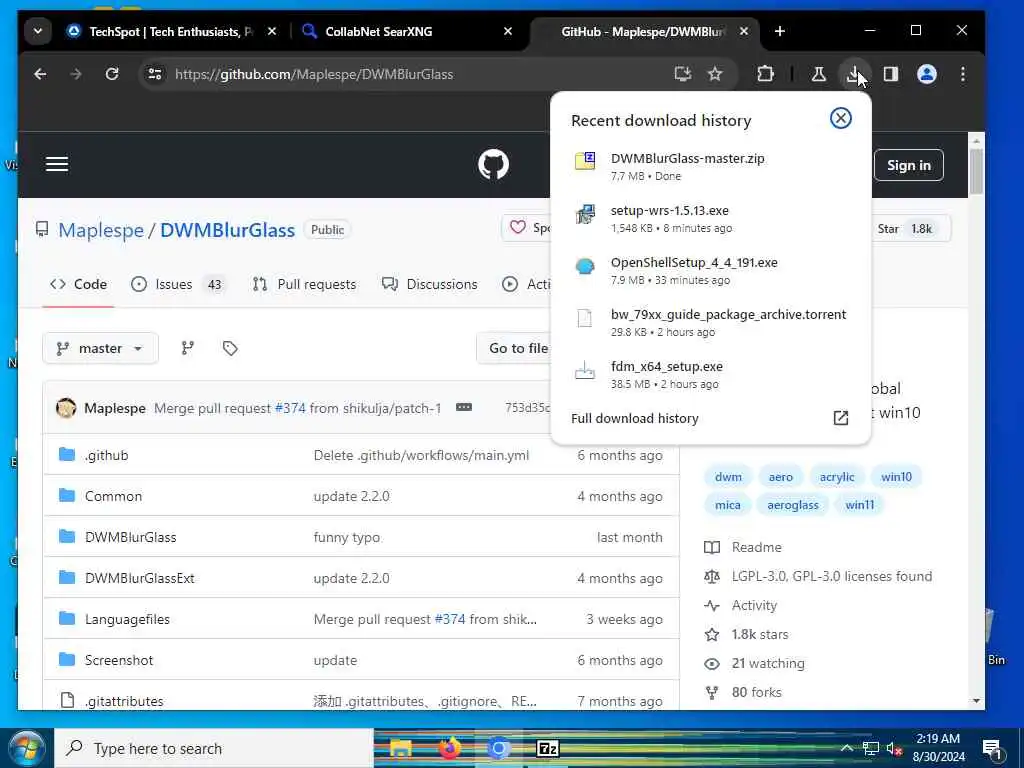1024x768 pixels.
Task: Open DWMBlurGlass-master.zip from downloads
Action: pyautogui.click(x=711, y=166)
